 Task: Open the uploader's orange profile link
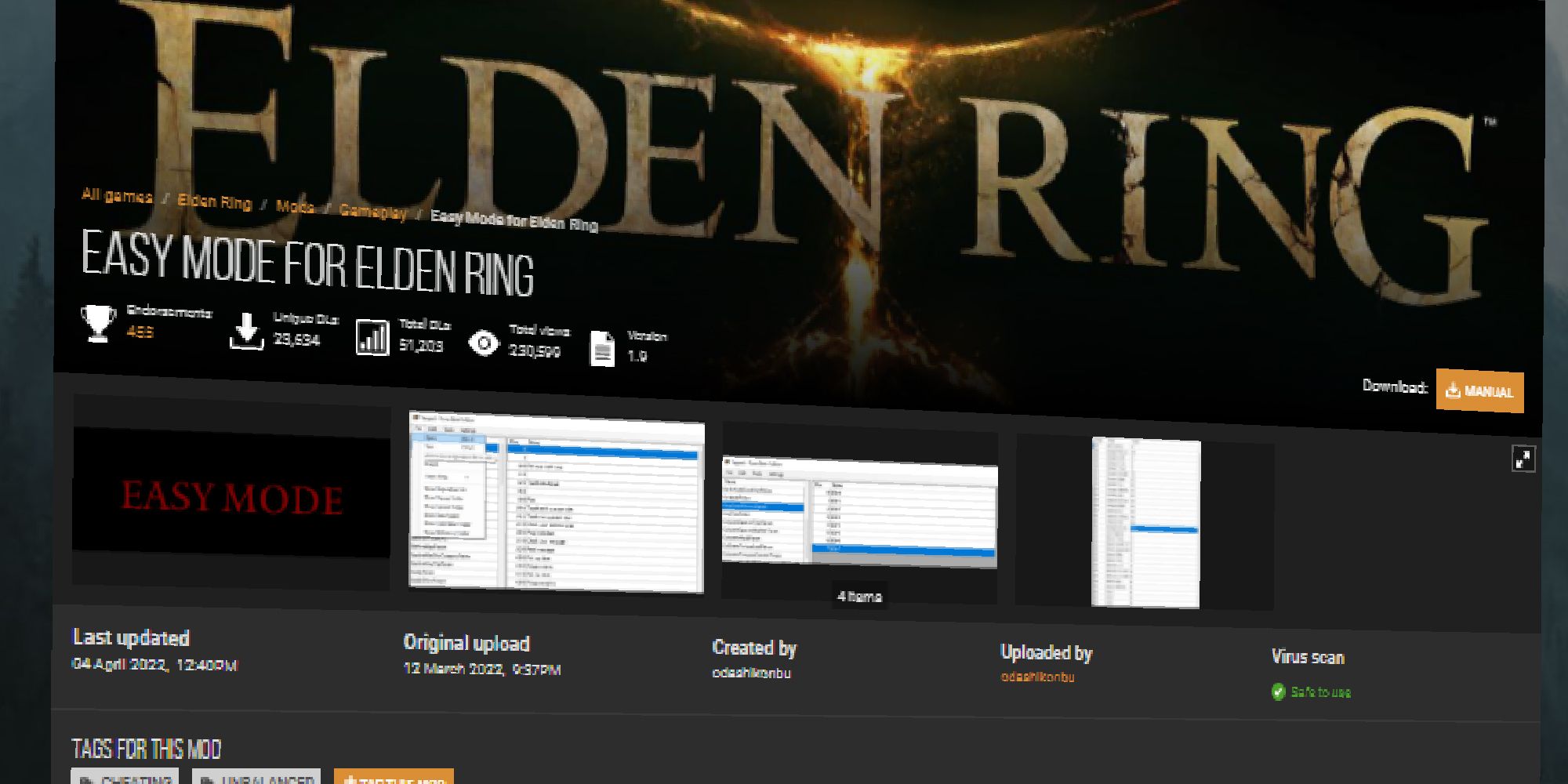(x=1037, y=676)
